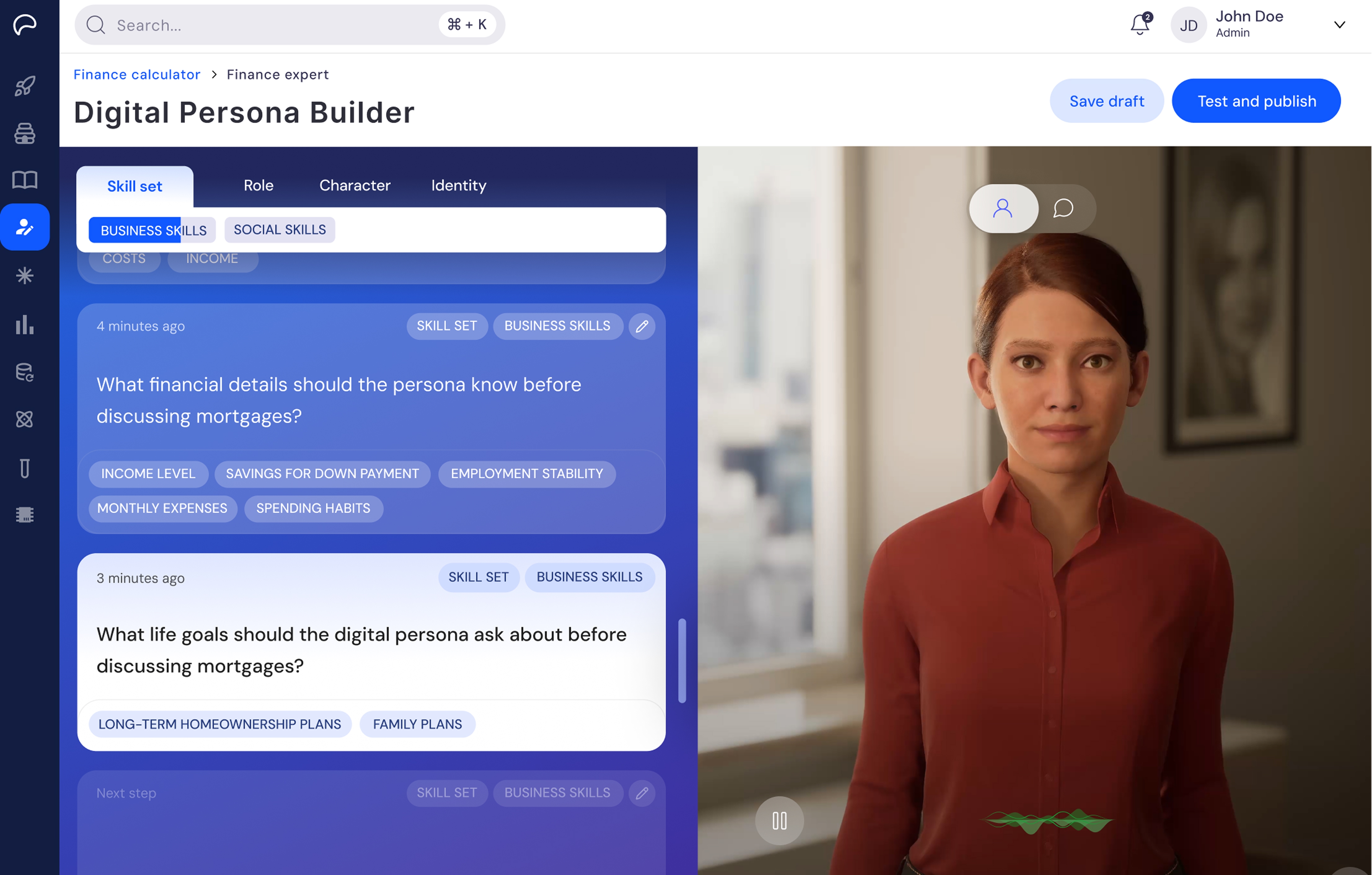Viewport: 1372px width, 875px height.
Task: Open notifications bell with badge
Action: (1141, 24)
